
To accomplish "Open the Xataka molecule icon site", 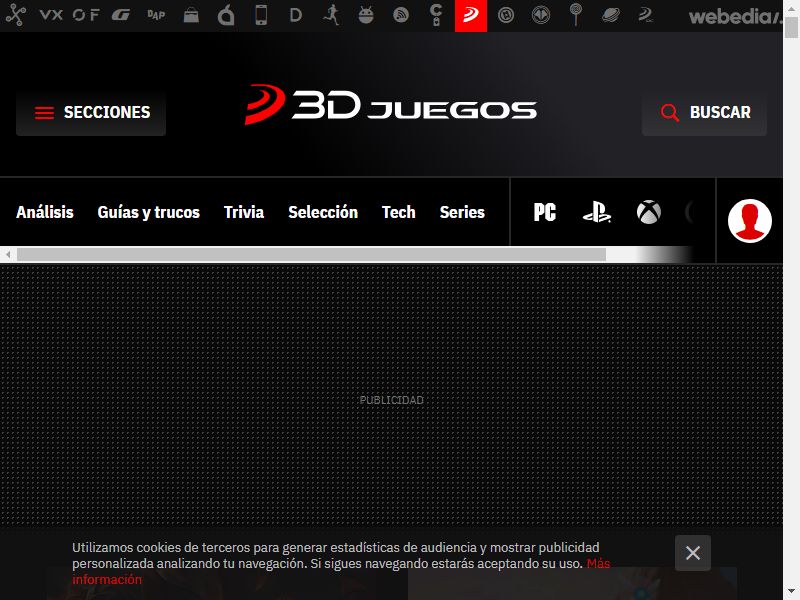I will tap(16, 15).
